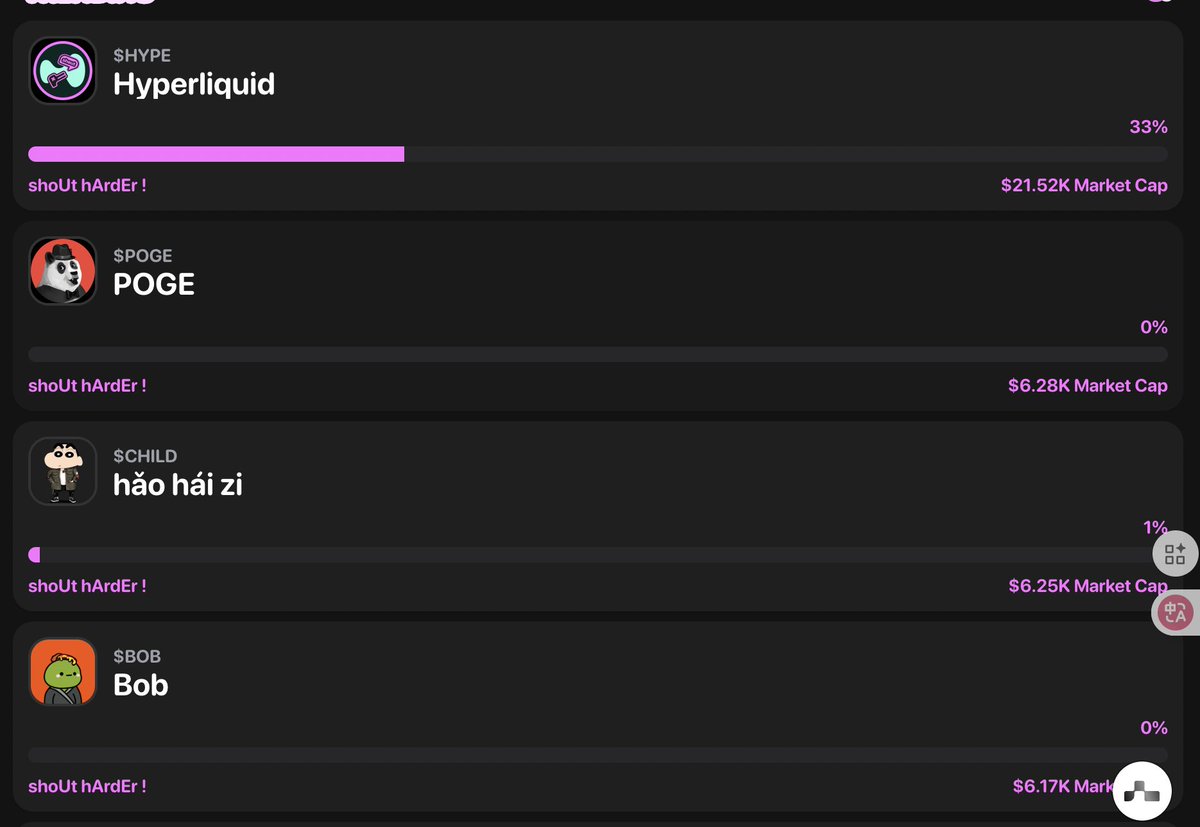The image size is (1200, 827).
Task: Click shoUt hArdEr under Bob
Action: coord(87,786)
